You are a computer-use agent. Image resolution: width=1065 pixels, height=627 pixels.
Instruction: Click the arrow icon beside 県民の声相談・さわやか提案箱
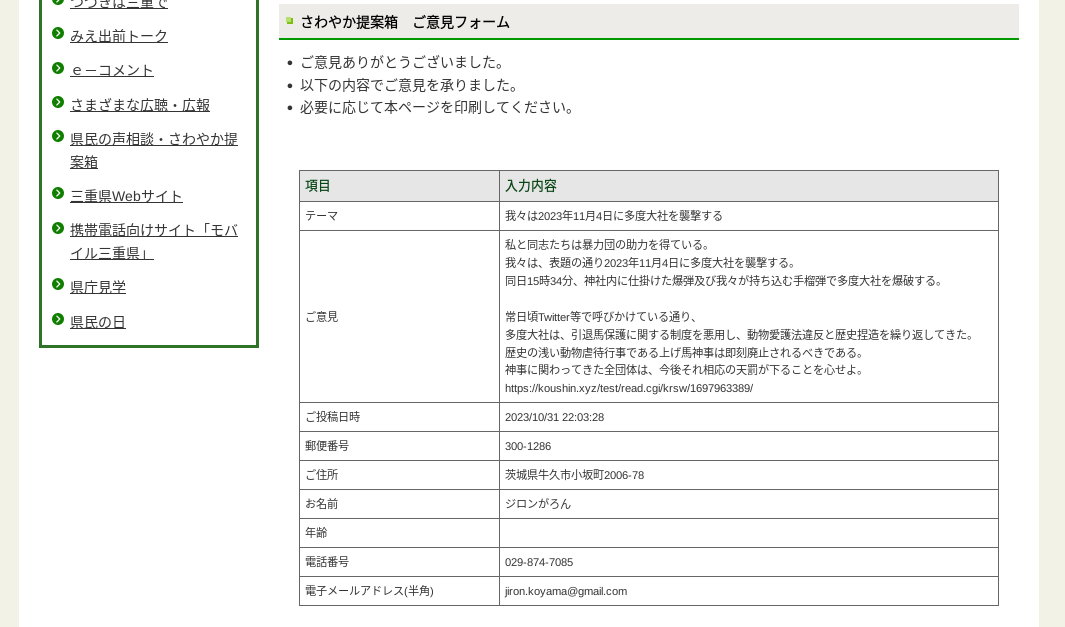(58, 137)
